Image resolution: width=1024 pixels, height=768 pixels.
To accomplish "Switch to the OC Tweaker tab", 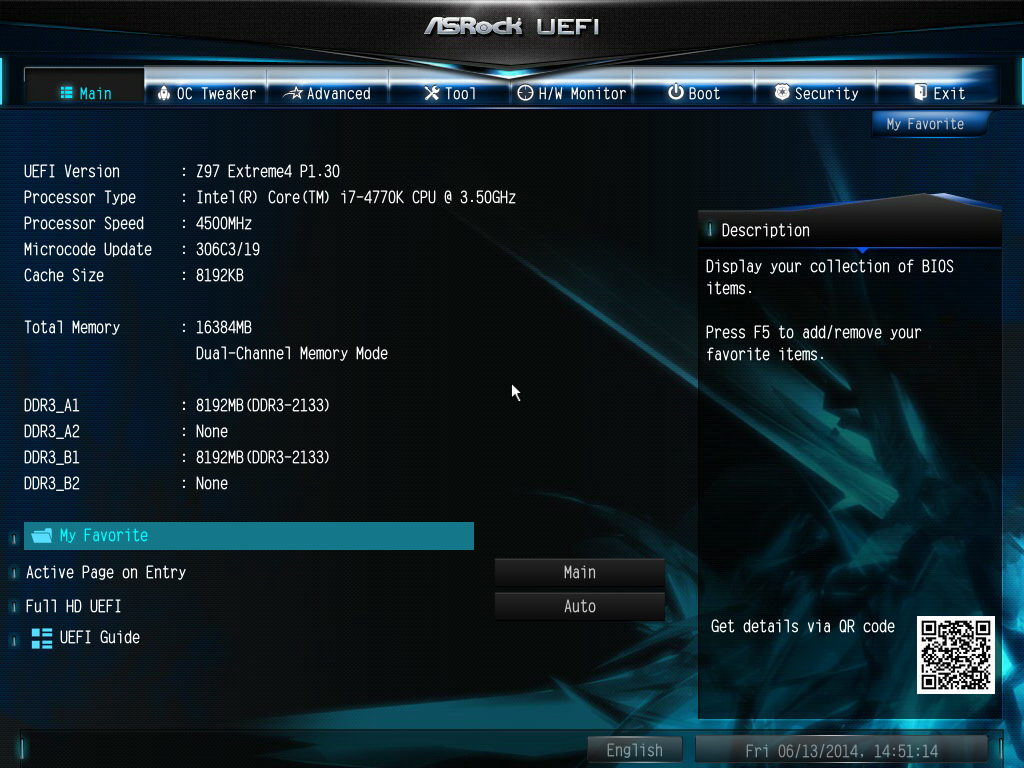I will [206, 93].
